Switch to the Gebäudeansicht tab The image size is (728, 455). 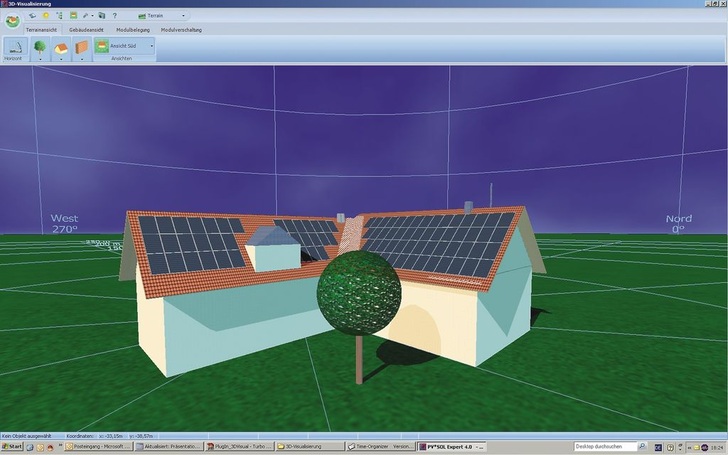pos(86,30)
